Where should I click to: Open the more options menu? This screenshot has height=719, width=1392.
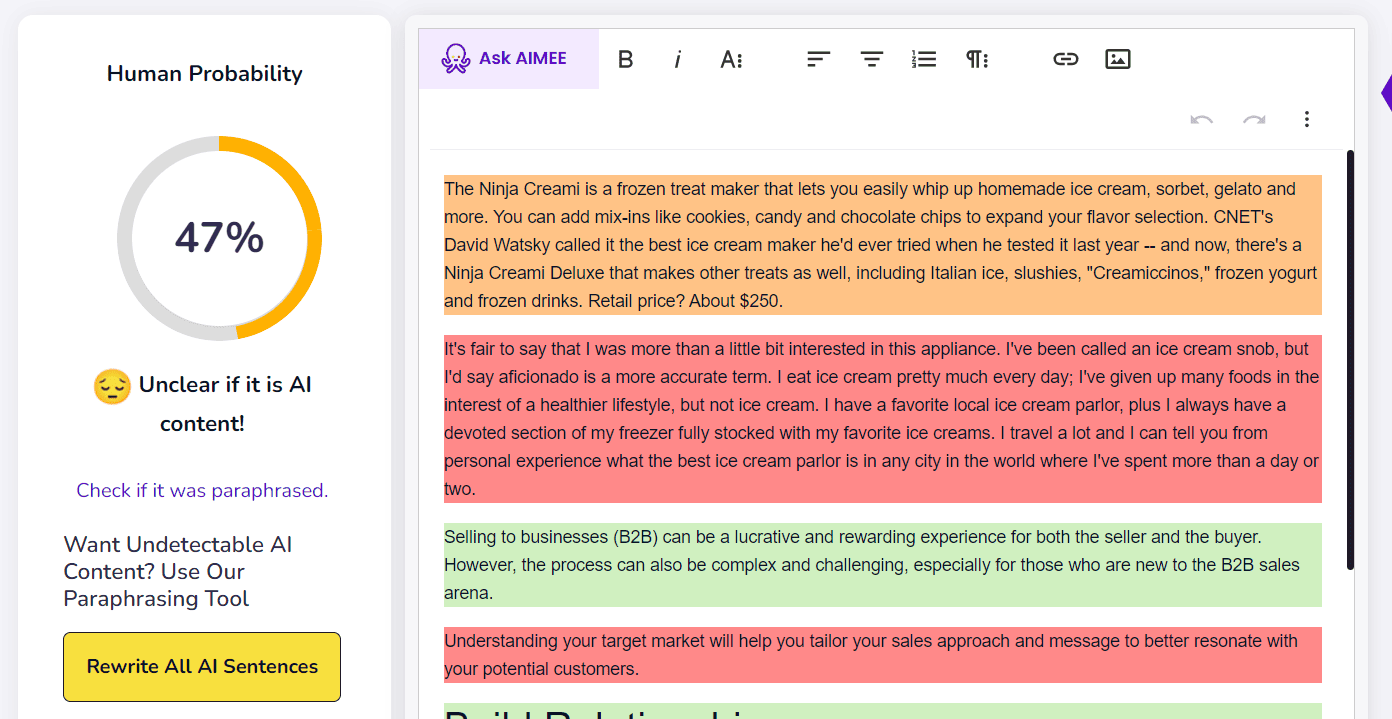tap(1306, 119)
